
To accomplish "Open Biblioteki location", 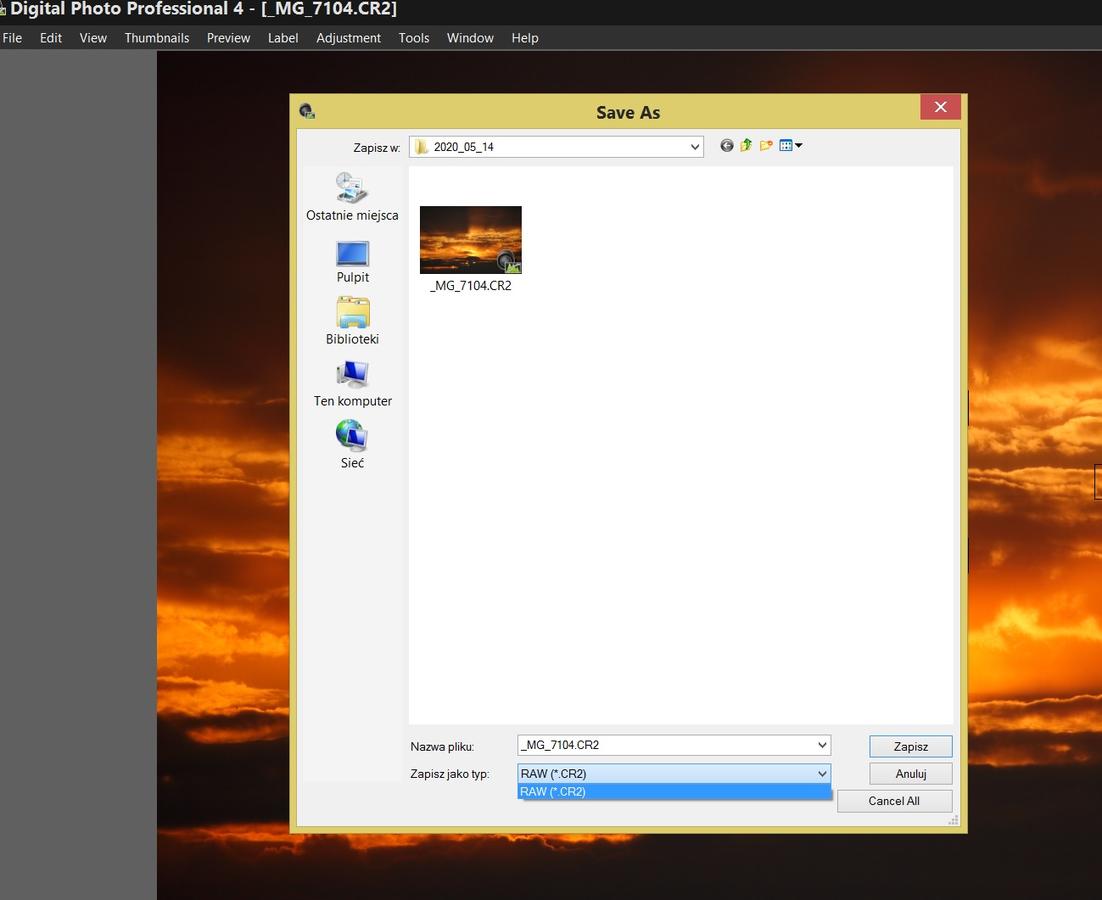I will (352, 321).
